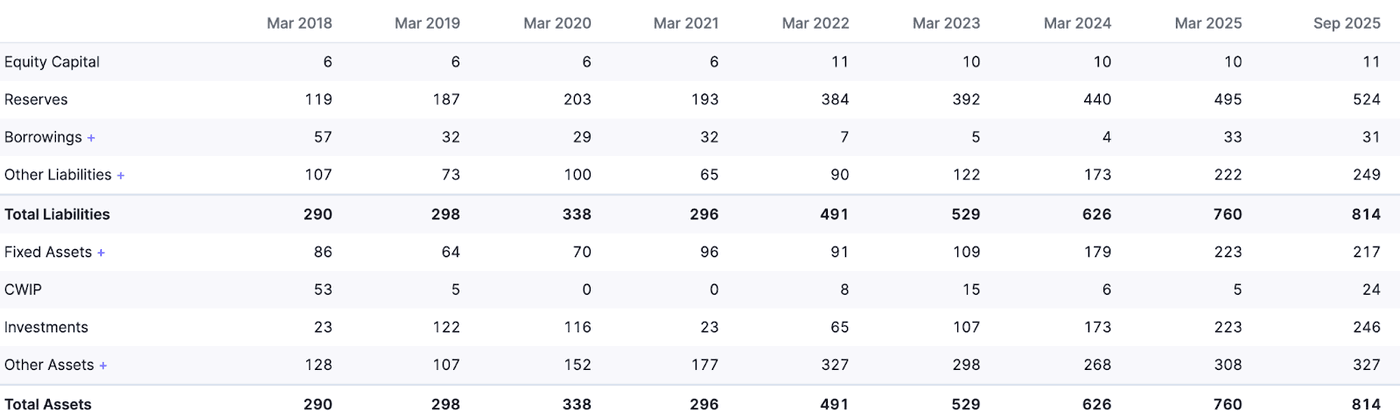Click the Sep 2025 column header
This screenshot has height=417, width=1400.
point(1346,23)
